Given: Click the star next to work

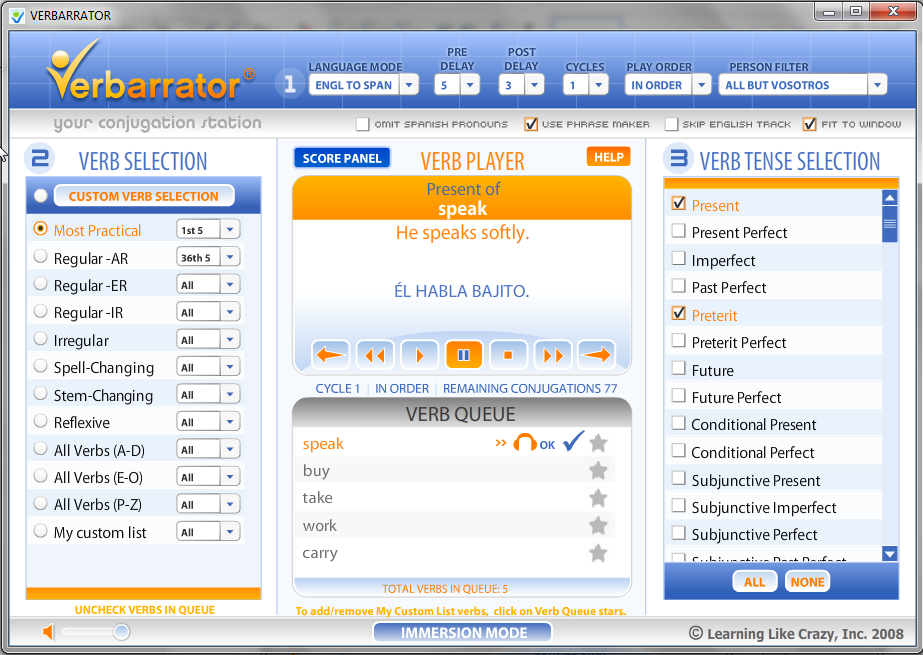Looking at the screenshot, I should click(x=598, y=525).
